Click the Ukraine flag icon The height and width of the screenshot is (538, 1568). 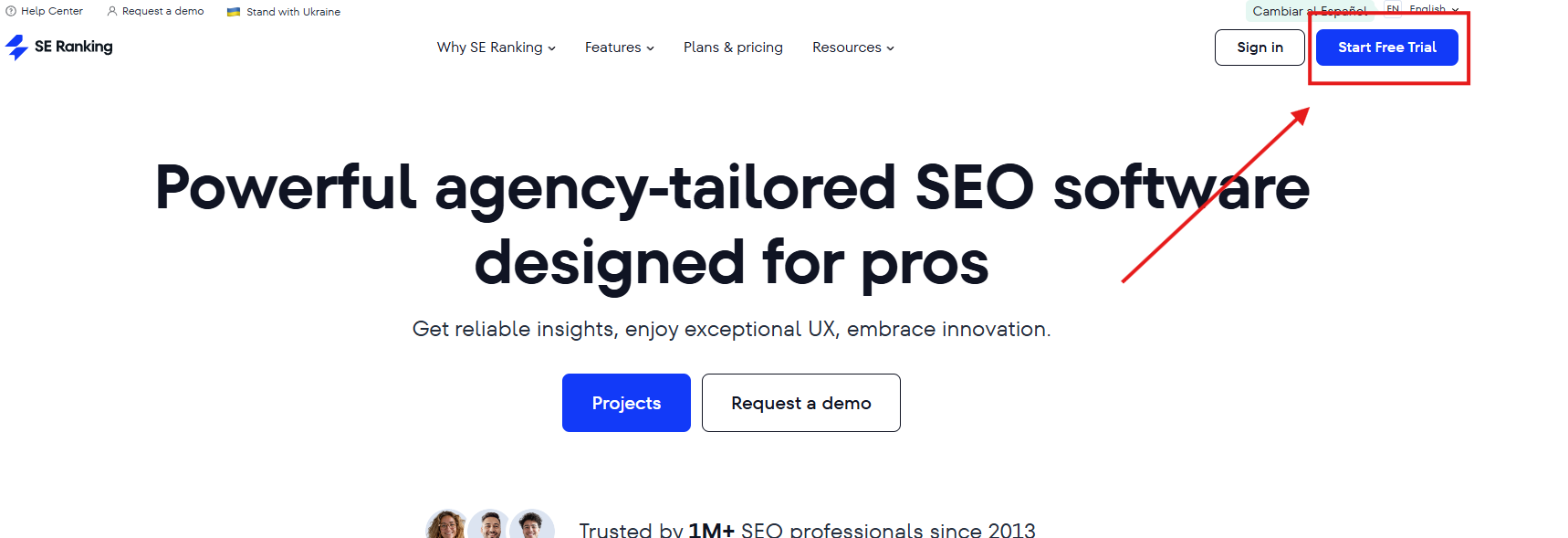(x=234, y=12)
